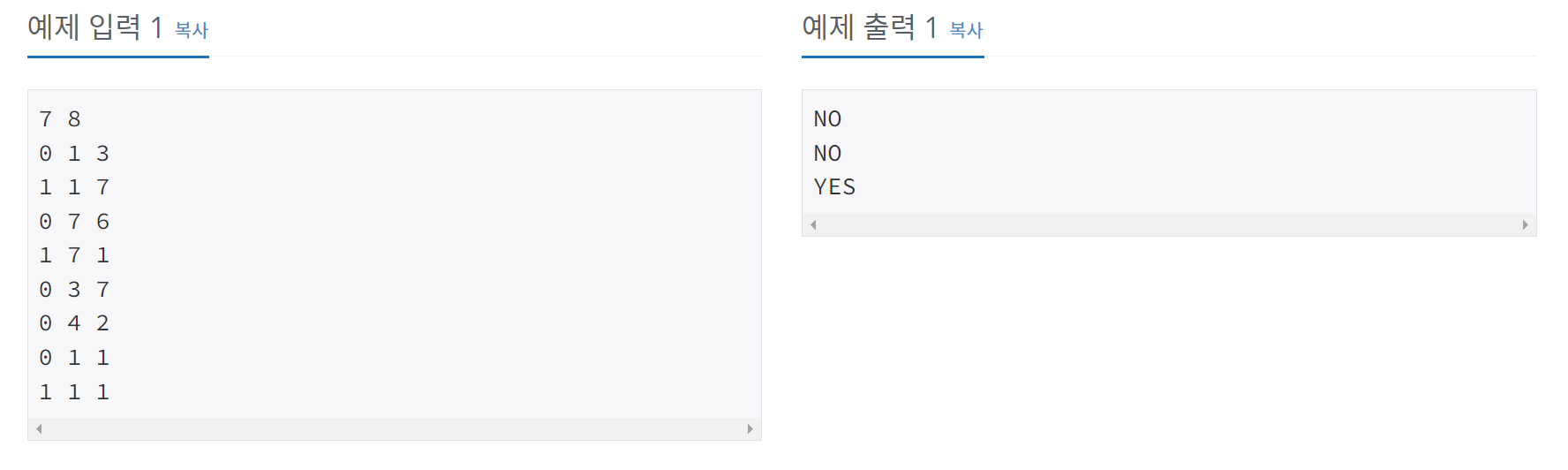Click right scroll arrow under sample input

click(750, 428)
